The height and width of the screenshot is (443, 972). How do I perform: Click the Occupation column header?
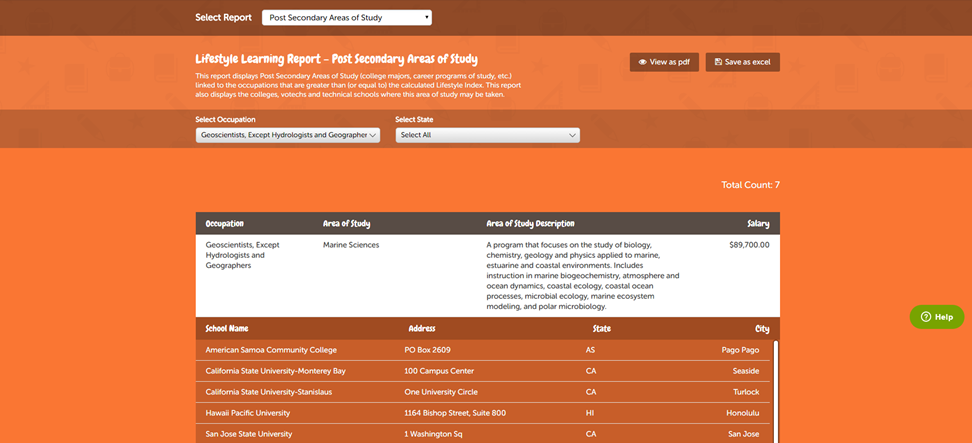click(225, 223)
